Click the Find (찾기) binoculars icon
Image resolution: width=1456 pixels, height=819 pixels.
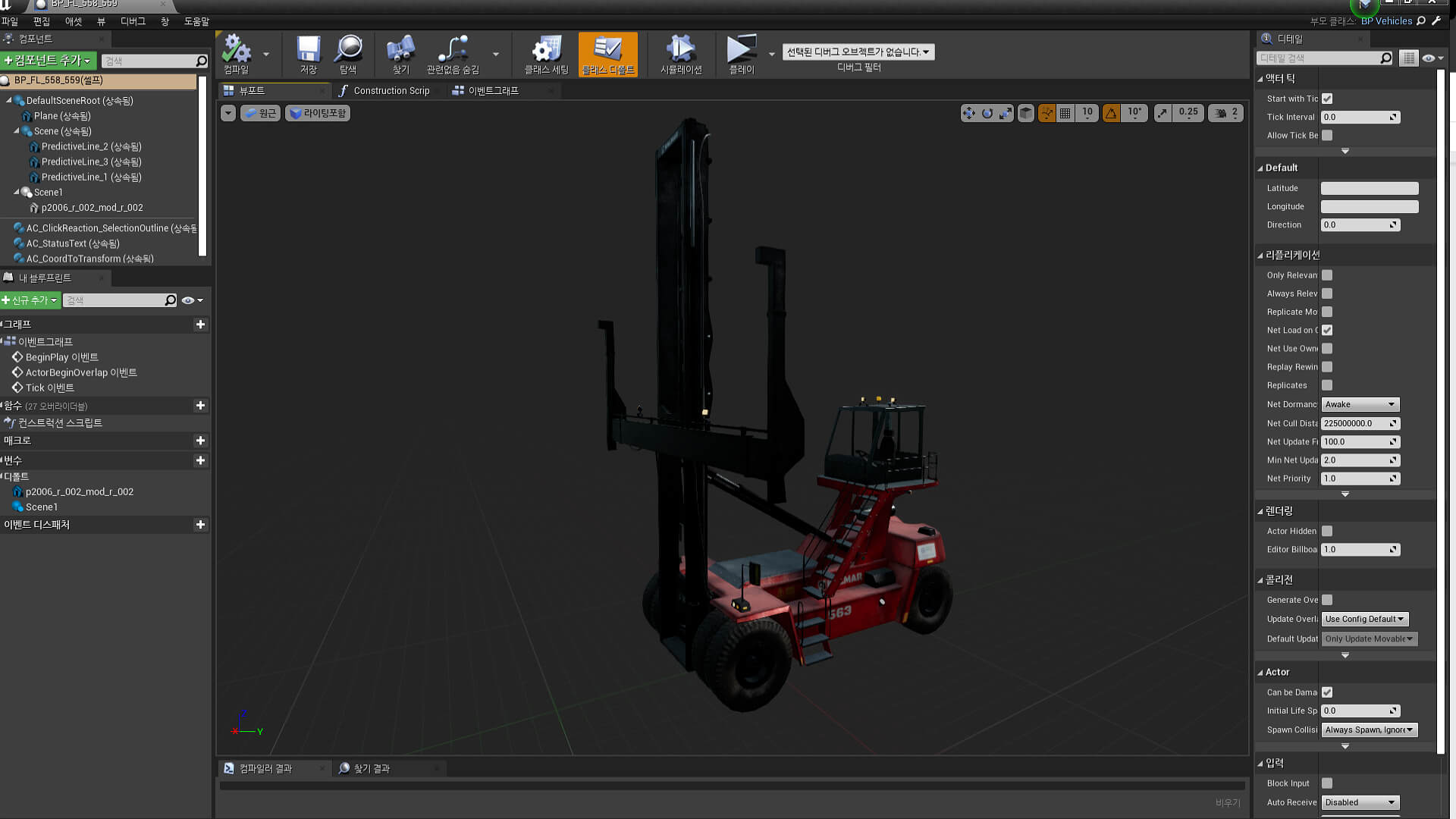[x=400, y=50]
